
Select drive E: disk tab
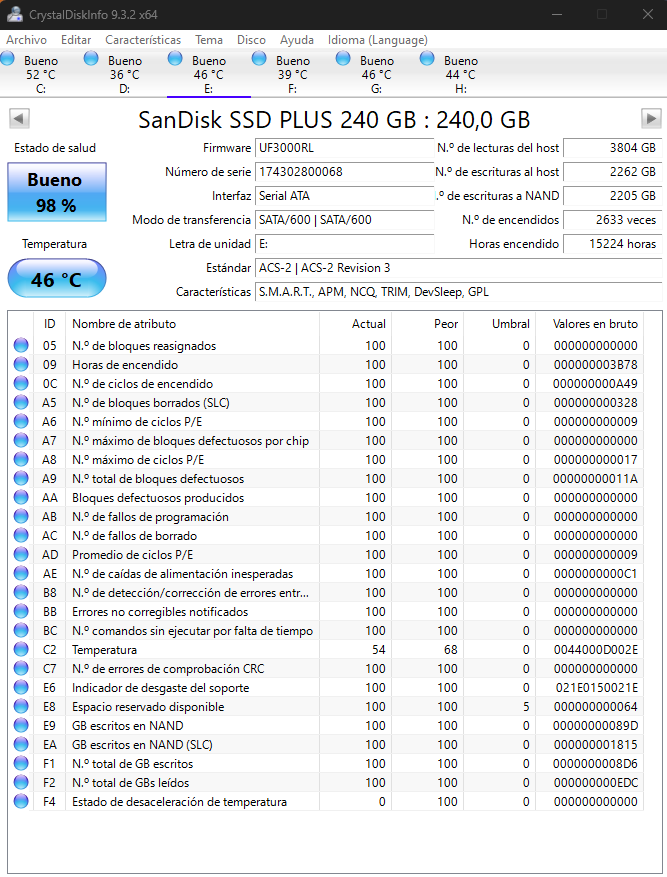(209, 74)
